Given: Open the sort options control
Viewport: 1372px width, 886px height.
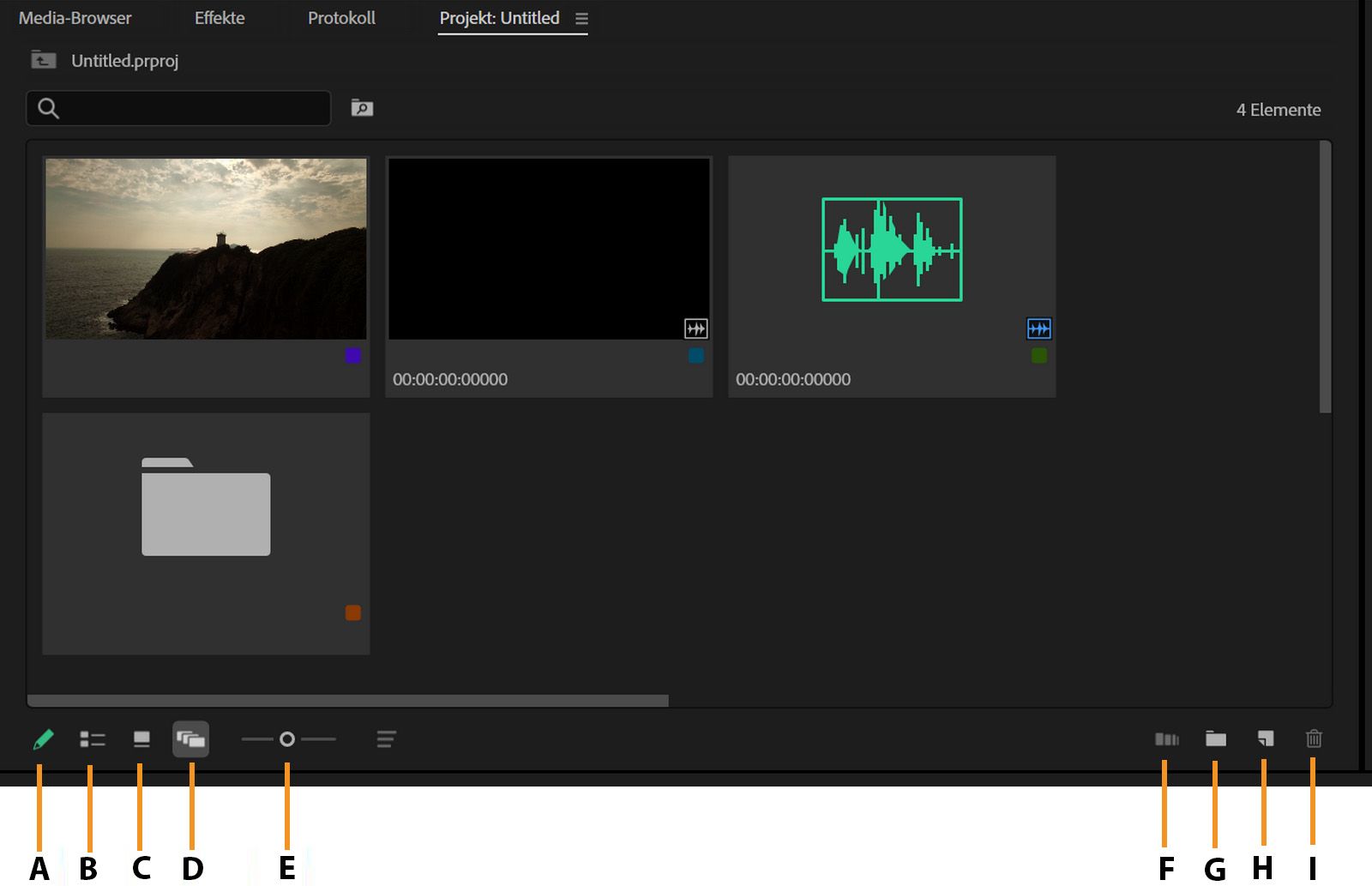Looking at the screenshot, I should coord(386,738).
